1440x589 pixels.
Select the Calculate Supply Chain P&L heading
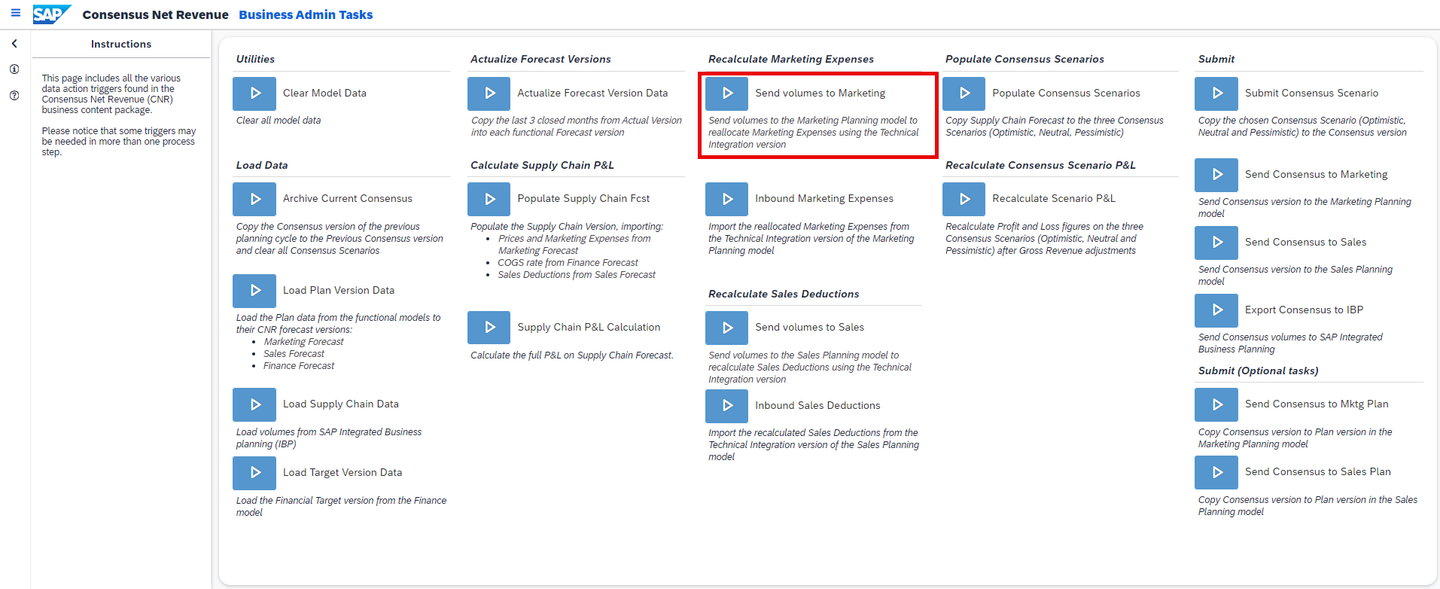pos(543,165)
